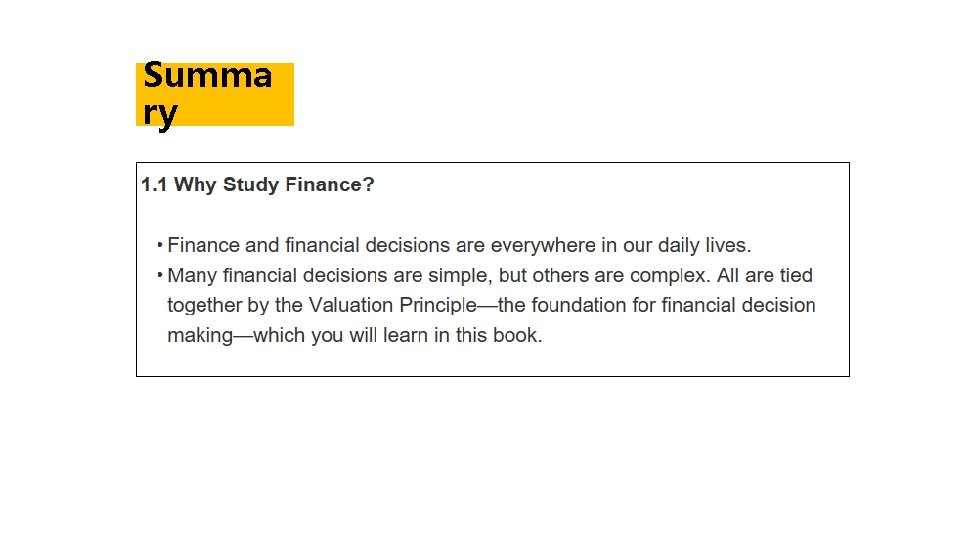Image resolution: width=960 pixels, height=540 pixels.
Task: Select the '1.1 Why Study Finance?' heading
Action: tap(257, 185)
